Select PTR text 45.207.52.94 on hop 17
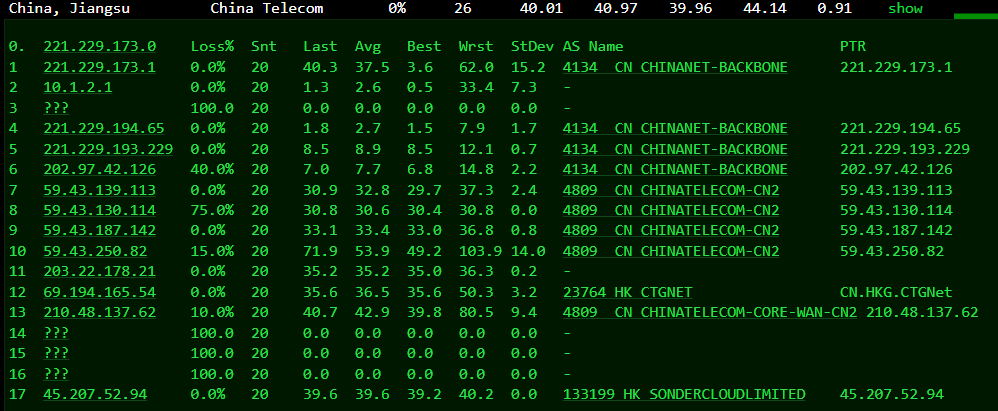Image resolution: width=998 pixels, height=411 pixels. coord(892,394)
